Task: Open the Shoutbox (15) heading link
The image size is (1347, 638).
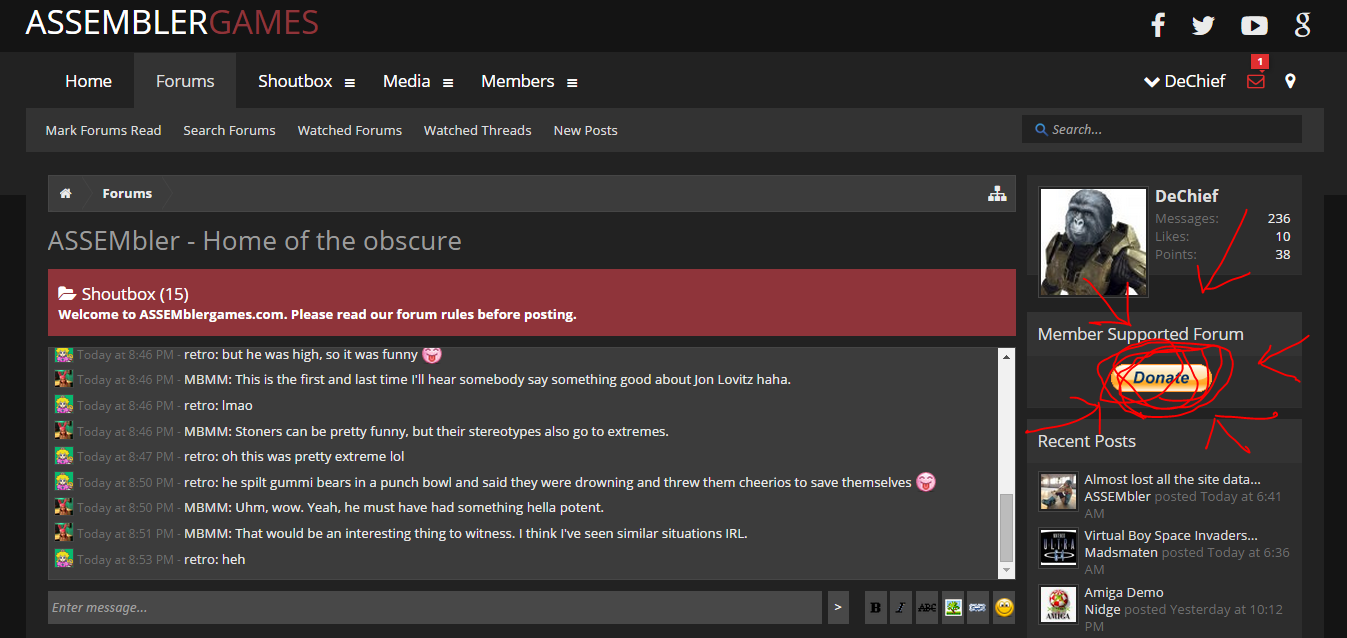Action: (135, 294)
